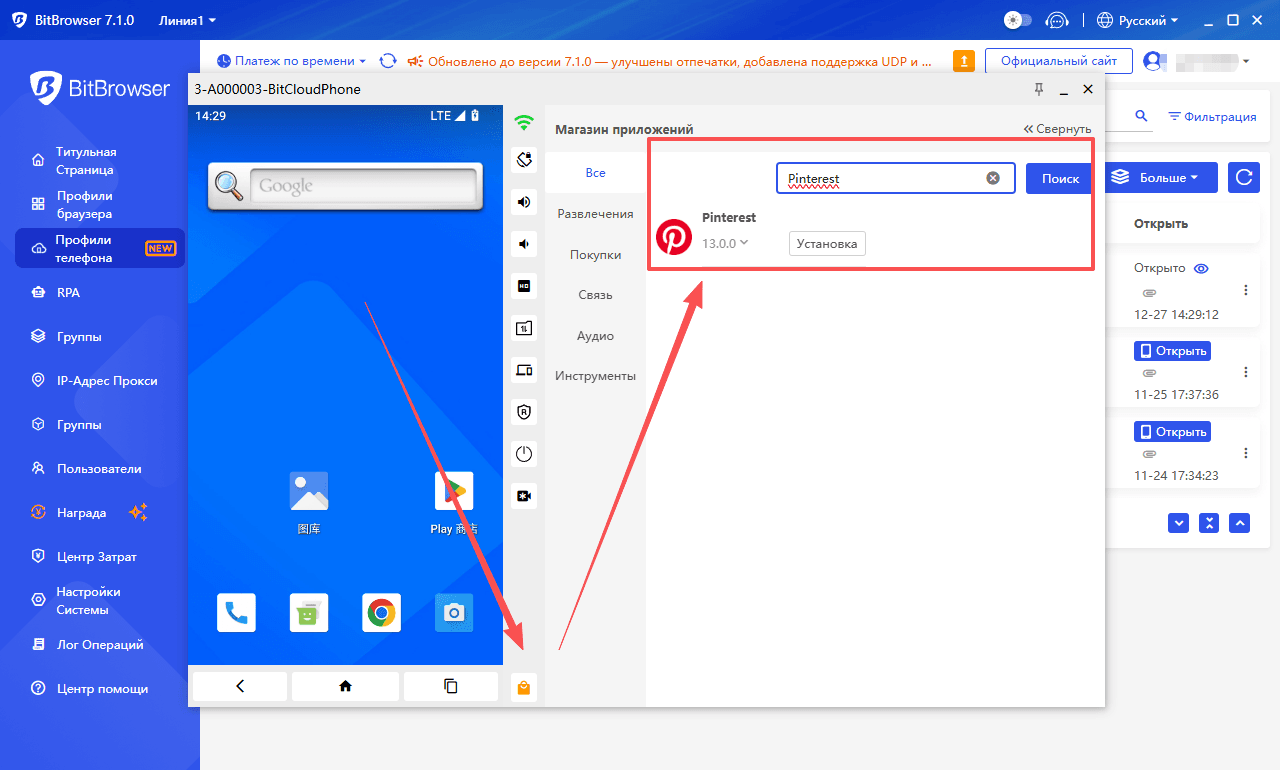Click the orange upload arrow icon

point(964,61)
